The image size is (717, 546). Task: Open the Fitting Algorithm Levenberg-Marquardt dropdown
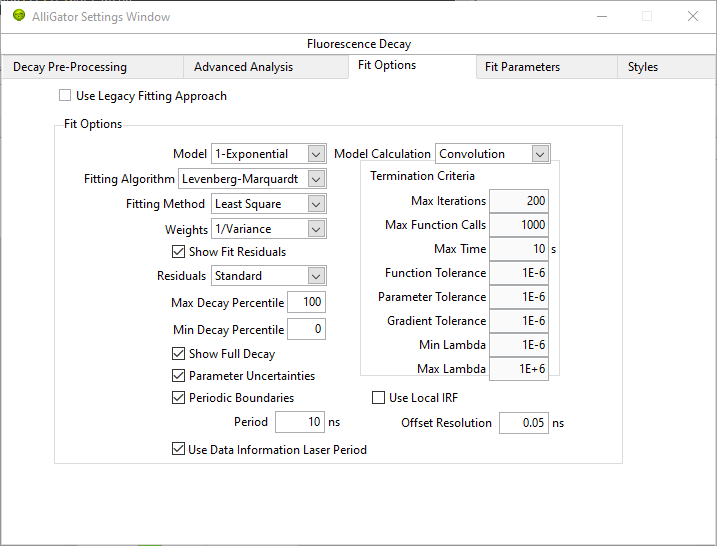pyautogui.click(x=252, y=179)
